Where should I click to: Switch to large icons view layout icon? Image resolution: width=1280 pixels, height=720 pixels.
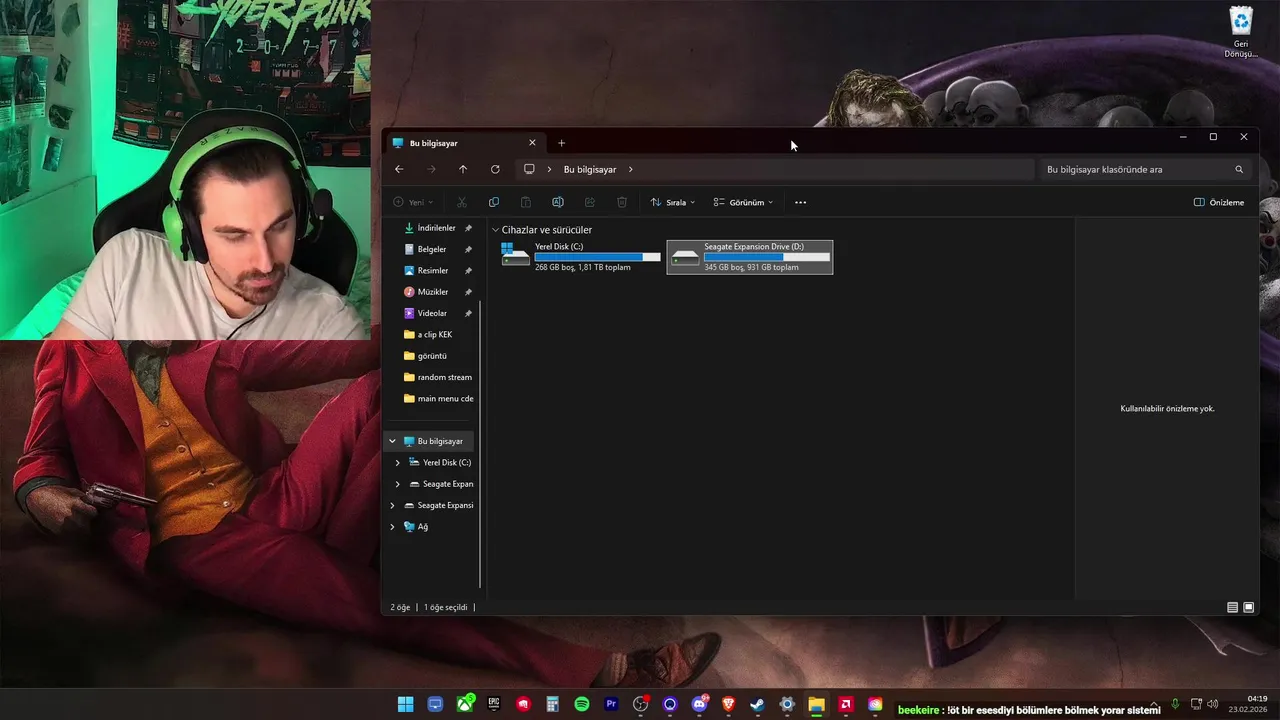click(x=1248, y=607)
